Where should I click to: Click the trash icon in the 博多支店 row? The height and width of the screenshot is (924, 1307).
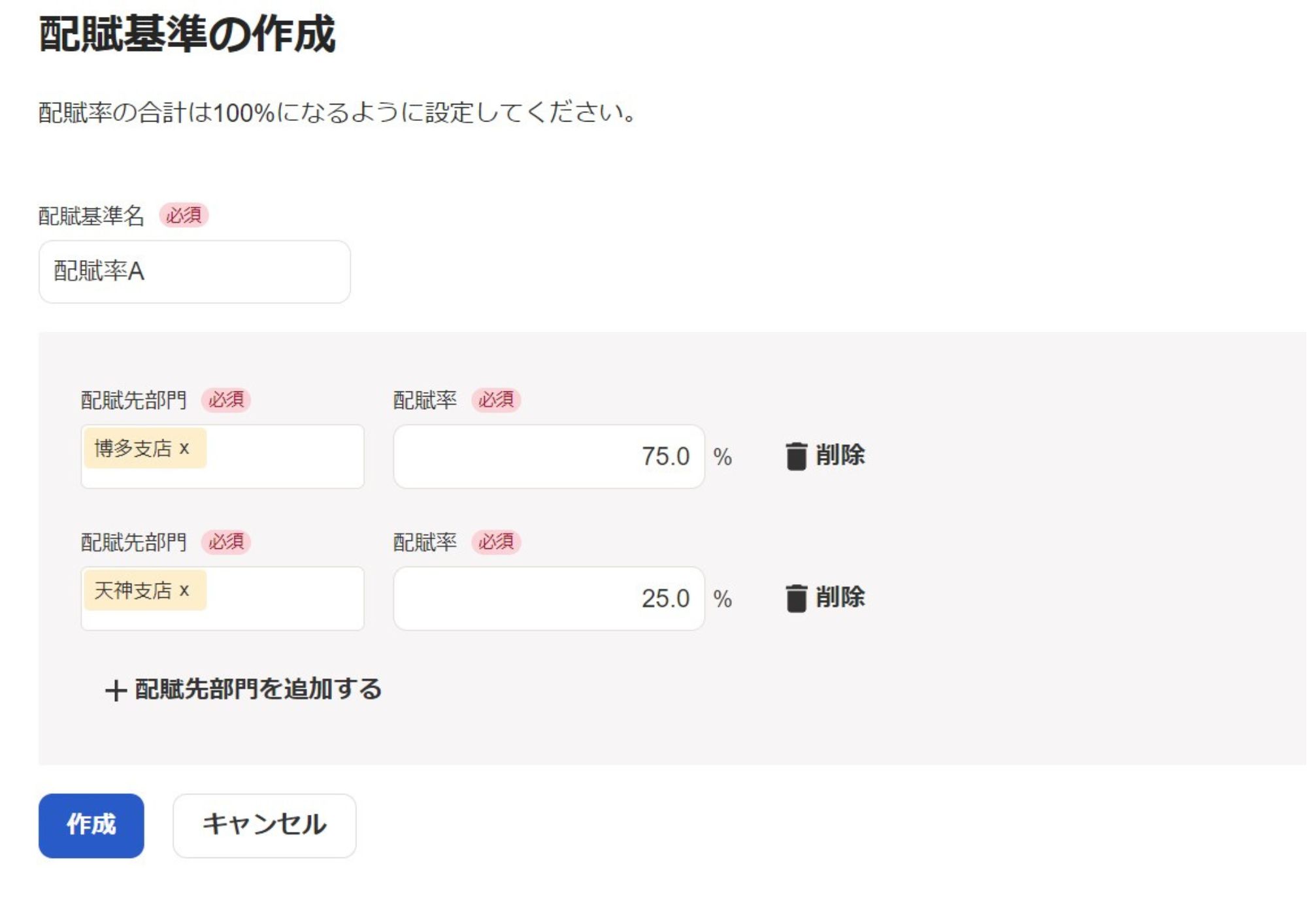[x=796, y=456]
